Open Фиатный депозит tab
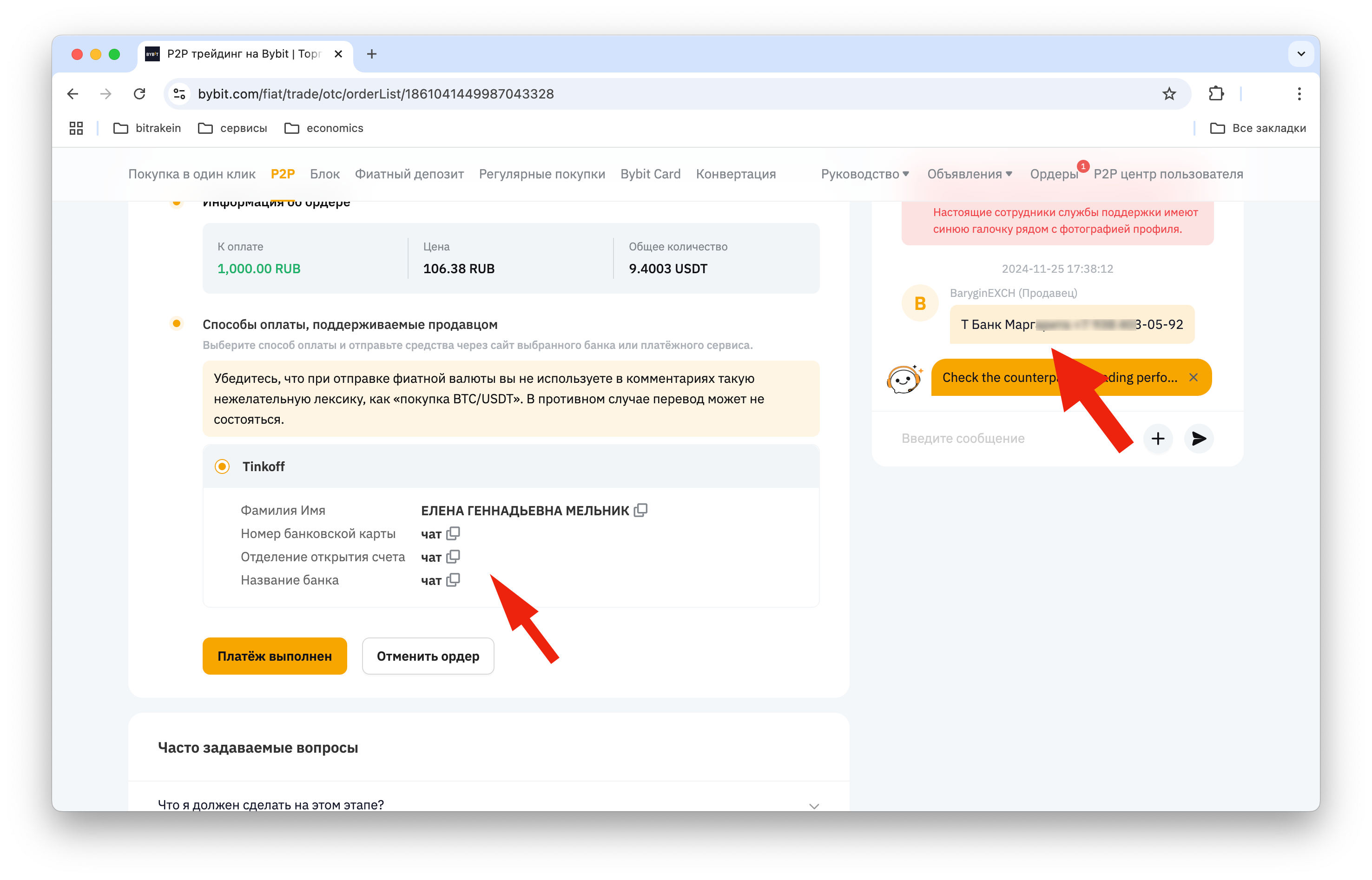1372x880 pixels. pos(409,174)
